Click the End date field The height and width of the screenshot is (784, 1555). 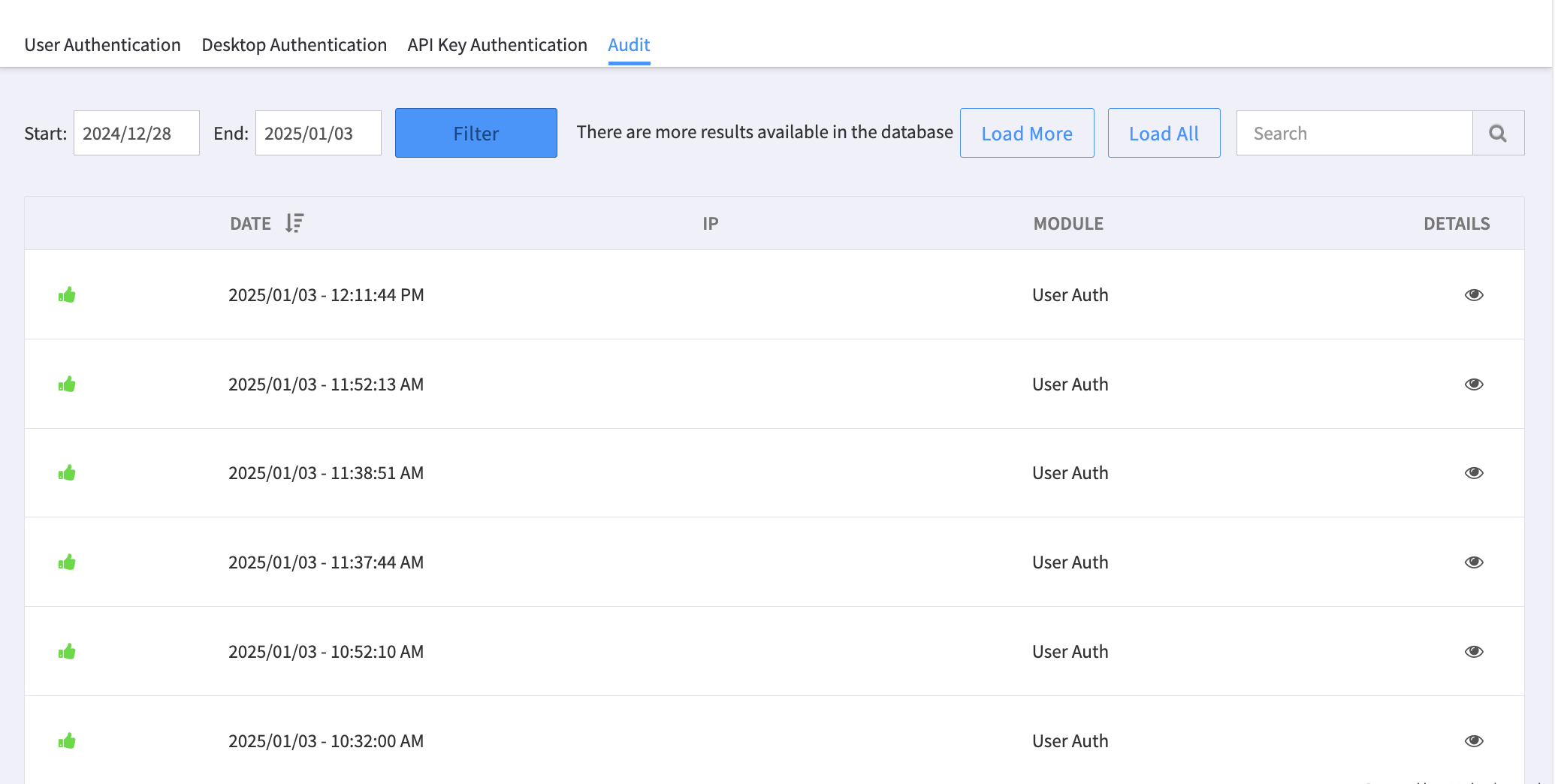click(x=319, y=133)
